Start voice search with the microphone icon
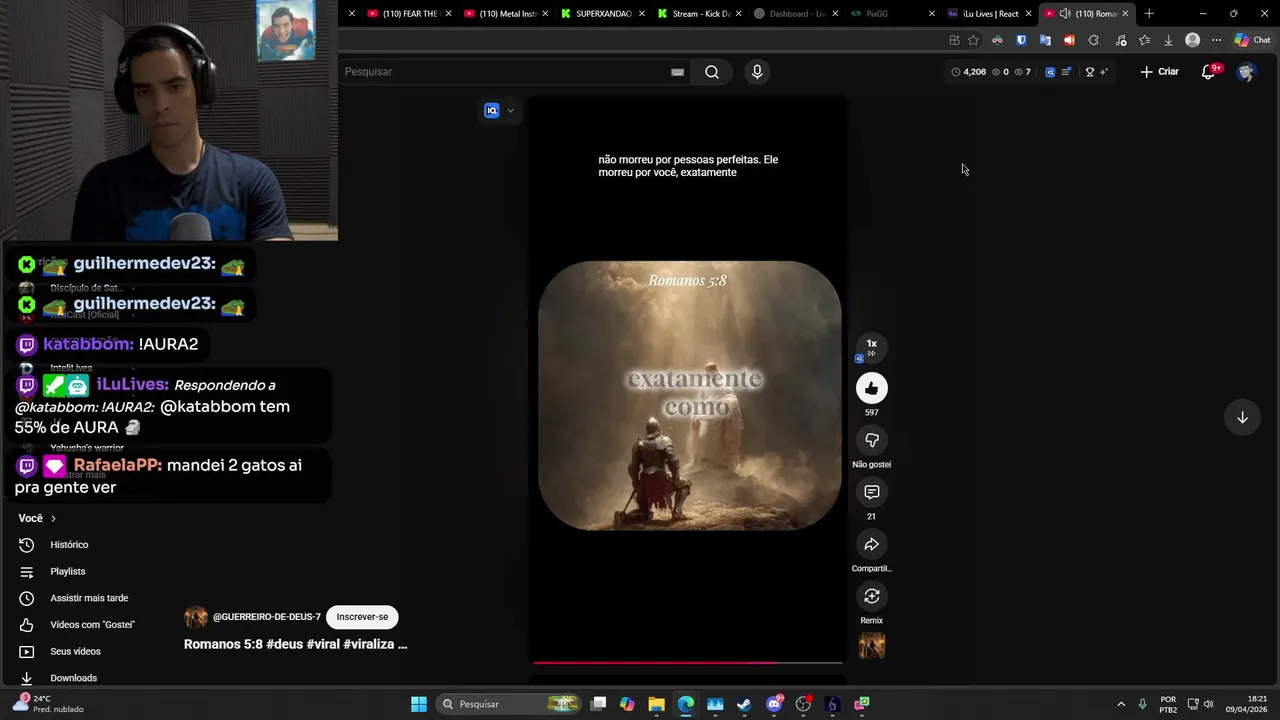1280x720 pixels. pos(757,72)
